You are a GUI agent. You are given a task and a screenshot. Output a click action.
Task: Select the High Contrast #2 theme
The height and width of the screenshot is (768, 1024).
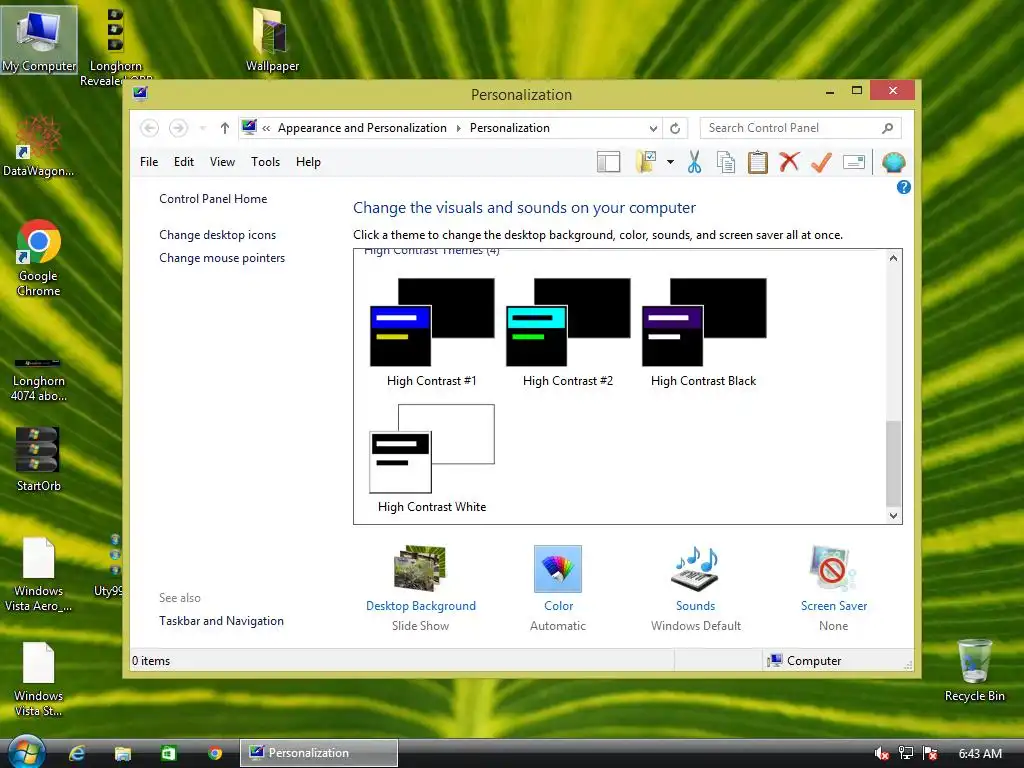pyautogui.click(x=568, y=333)
